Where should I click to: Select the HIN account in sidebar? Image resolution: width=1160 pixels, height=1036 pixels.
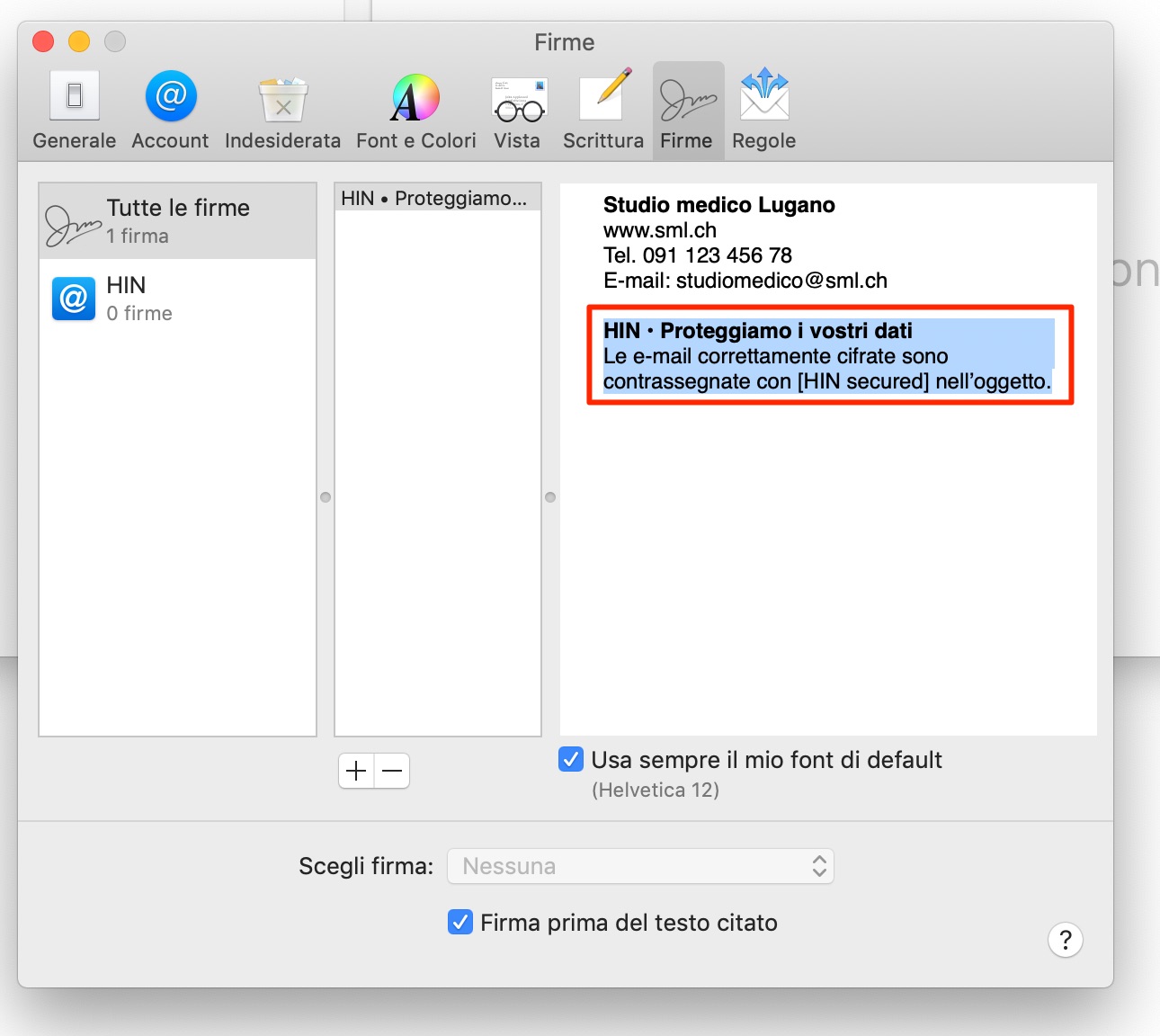[178, 299]
